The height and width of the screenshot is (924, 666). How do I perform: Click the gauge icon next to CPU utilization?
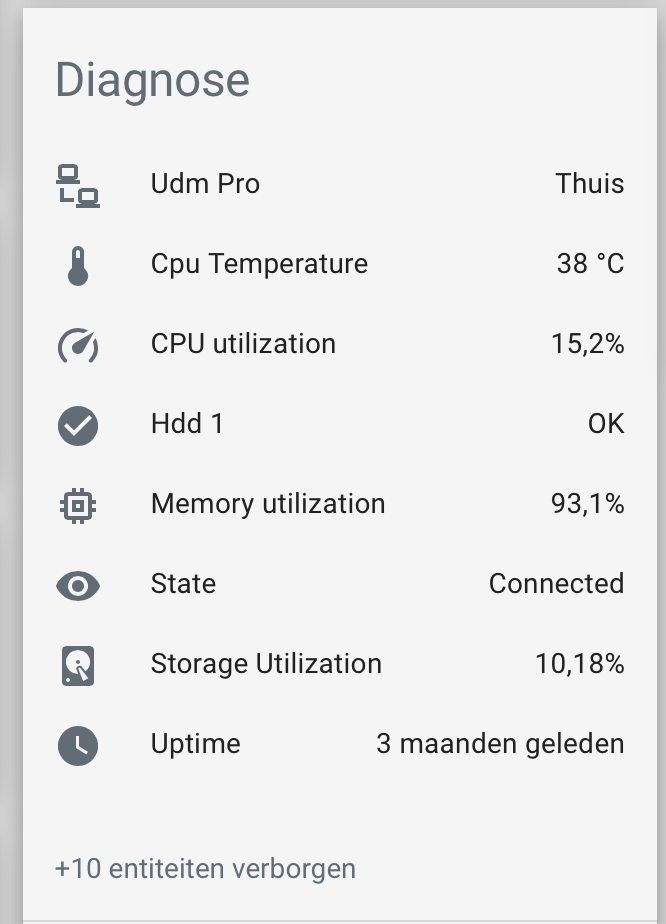[x=78, y=344]
